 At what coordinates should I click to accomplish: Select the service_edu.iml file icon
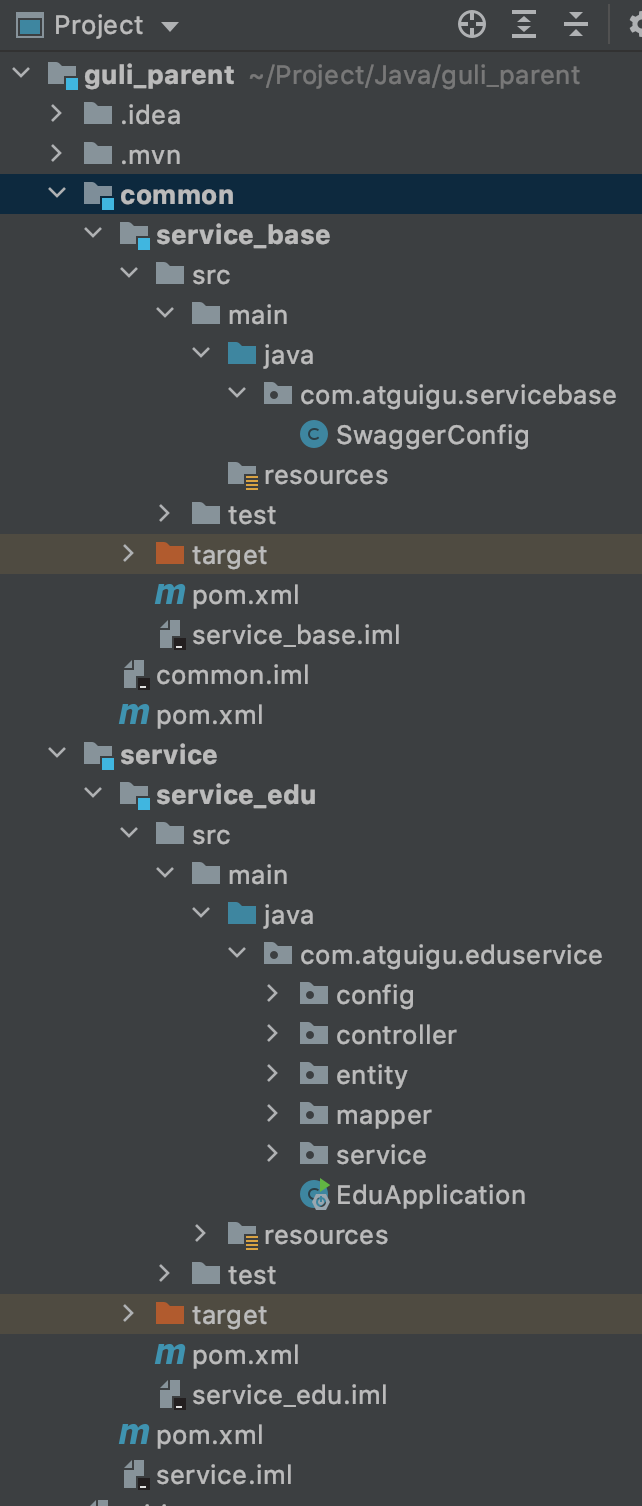[x=171, y=1395]
